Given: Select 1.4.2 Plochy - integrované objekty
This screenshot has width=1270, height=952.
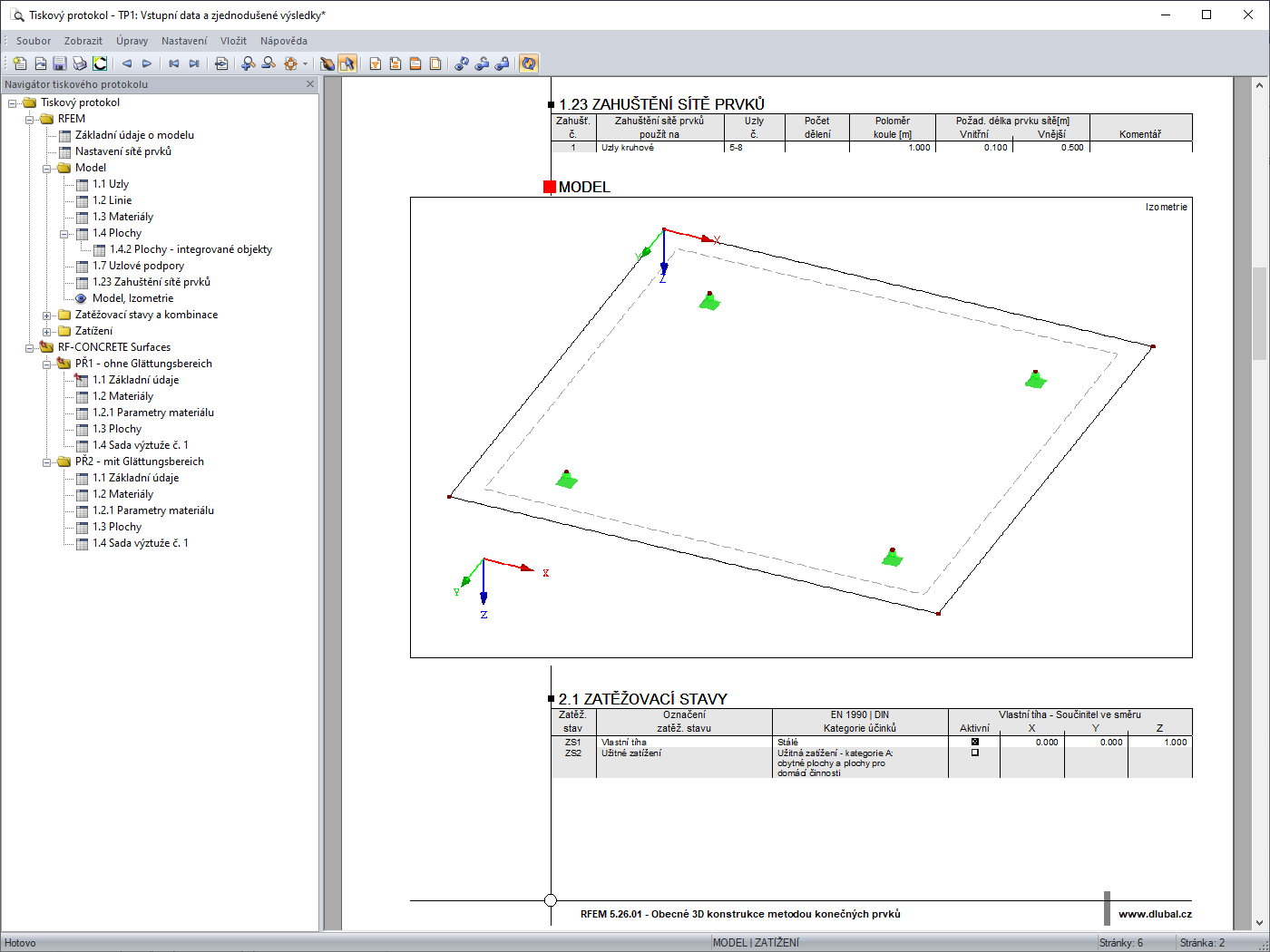Looking at the screenshot, I should coord(191,249).
